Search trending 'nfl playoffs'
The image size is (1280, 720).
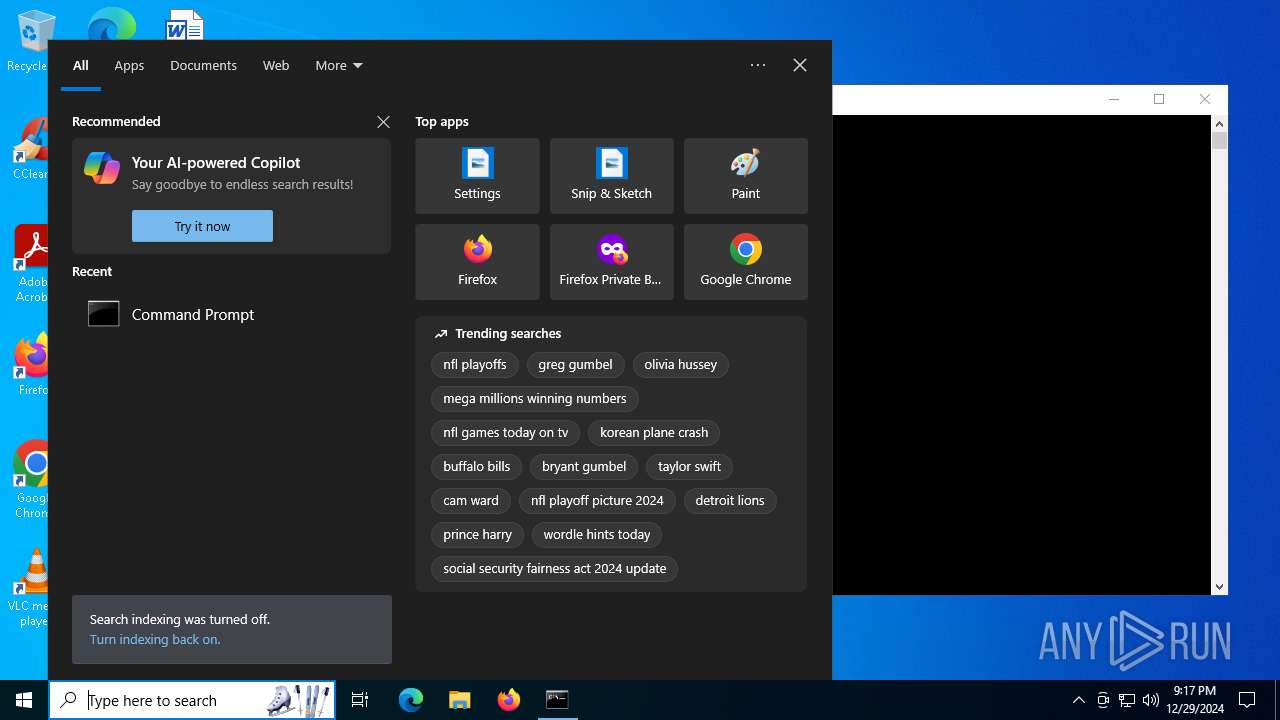pos(475,365)
